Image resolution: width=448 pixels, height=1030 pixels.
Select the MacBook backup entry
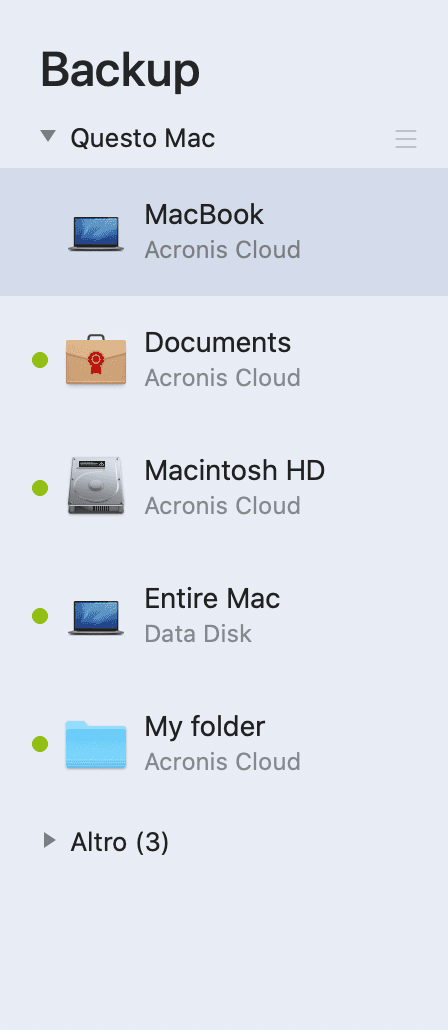pos(224,232)
